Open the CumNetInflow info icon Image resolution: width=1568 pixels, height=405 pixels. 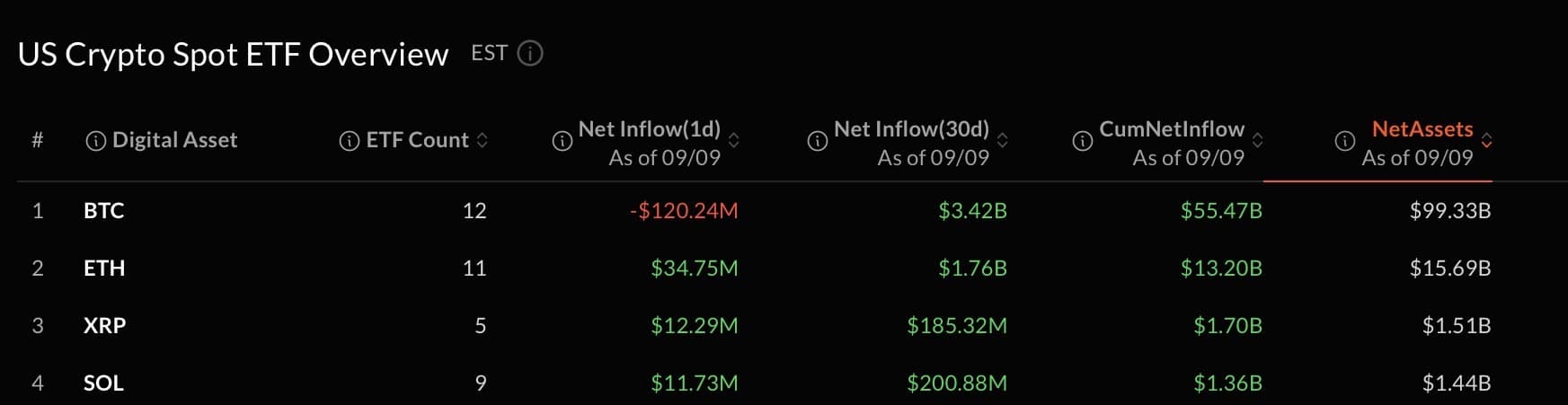pos(1082,141)
